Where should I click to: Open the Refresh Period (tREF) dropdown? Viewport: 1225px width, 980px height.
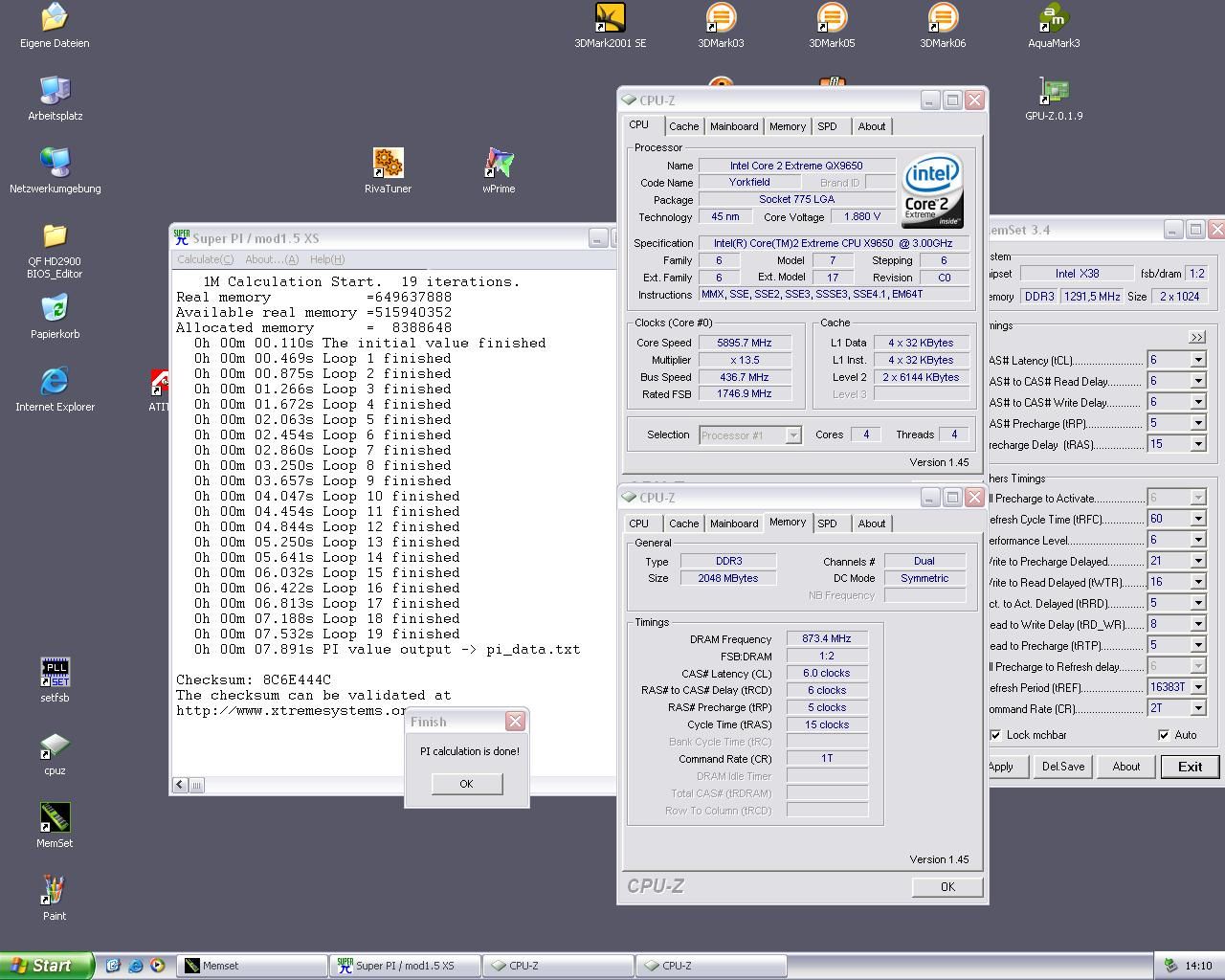[x=1197, y=687]
